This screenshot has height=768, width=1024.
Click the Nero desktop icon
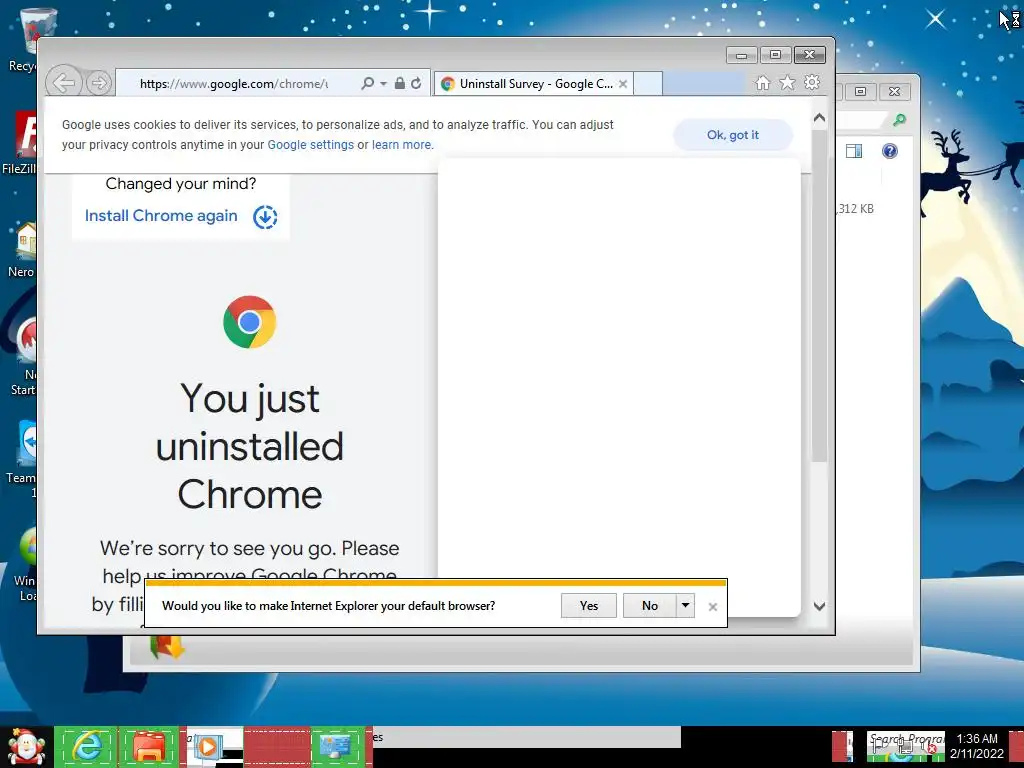coord(24,249)
